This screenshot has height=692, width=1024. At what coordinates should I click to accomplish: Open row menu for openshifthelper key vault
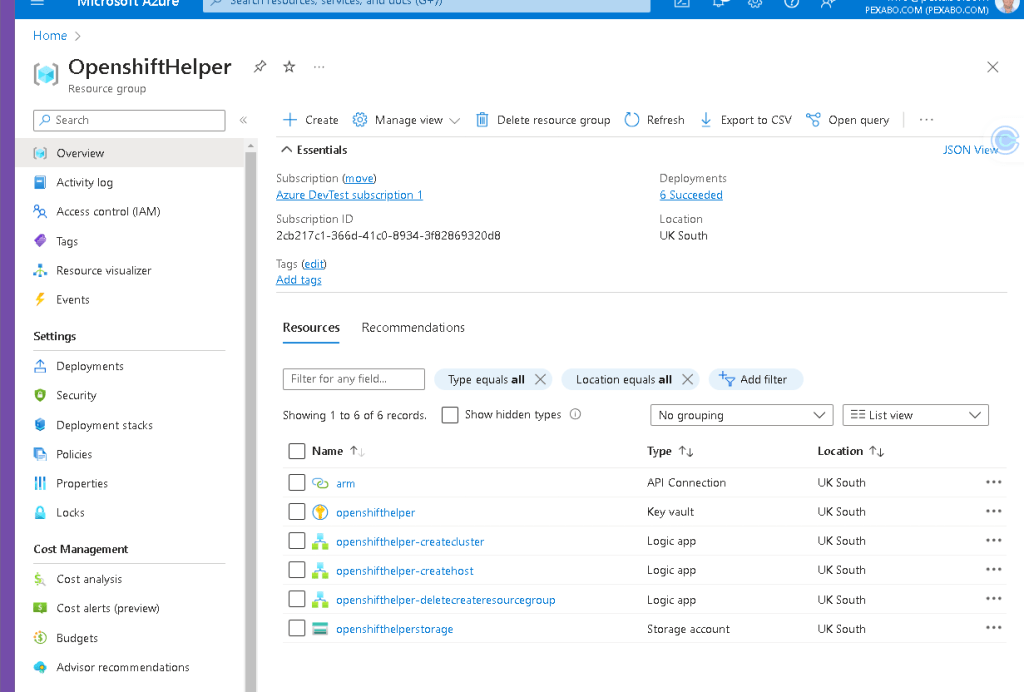[x=993, y=511]
